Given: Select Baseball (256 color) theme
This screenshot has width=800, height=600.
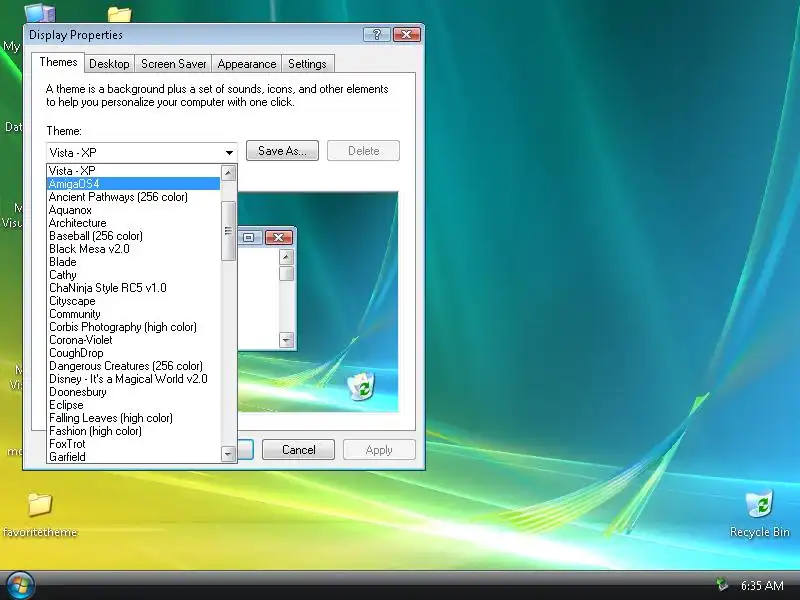Looking at the screenshot, I should [x=134, y=236].
